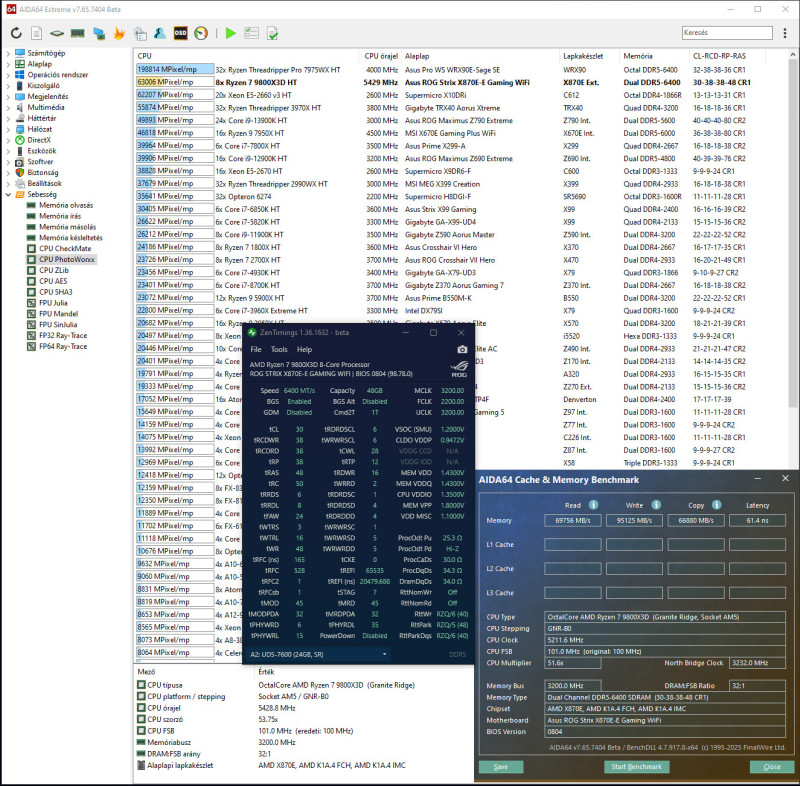This screenshot has height=786, width=800.
Task: Select Memória olvasás benchmark
Action: [66, 205]
